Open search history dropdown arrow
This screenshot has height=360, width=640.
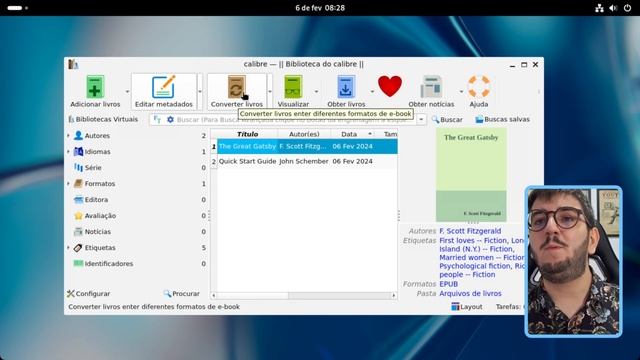tap(421, 120)
